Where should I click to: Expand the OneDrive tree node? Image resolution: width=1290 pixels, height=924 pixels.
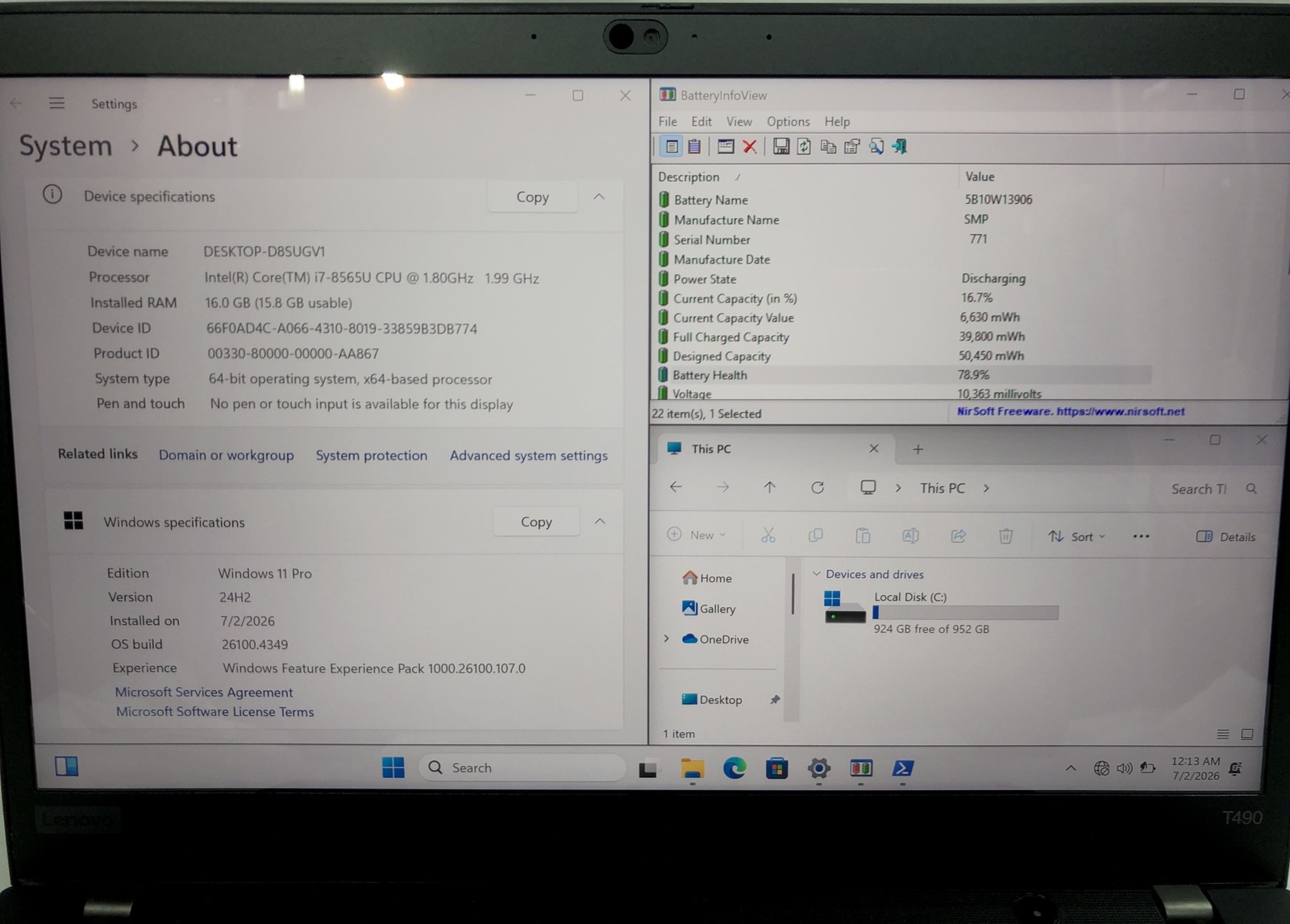pos(667,639)
